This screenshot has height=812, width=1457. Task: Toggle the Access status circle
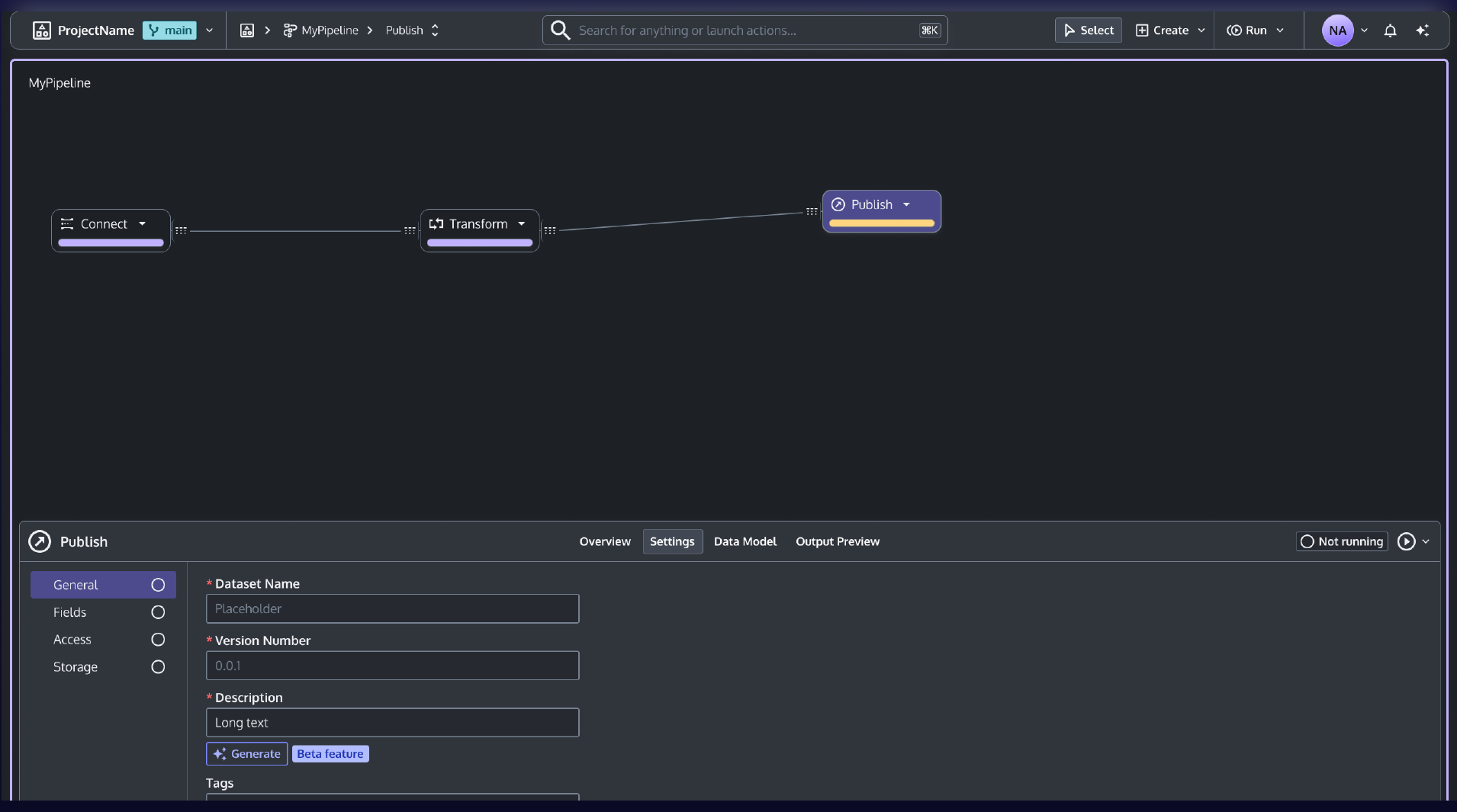158,640
